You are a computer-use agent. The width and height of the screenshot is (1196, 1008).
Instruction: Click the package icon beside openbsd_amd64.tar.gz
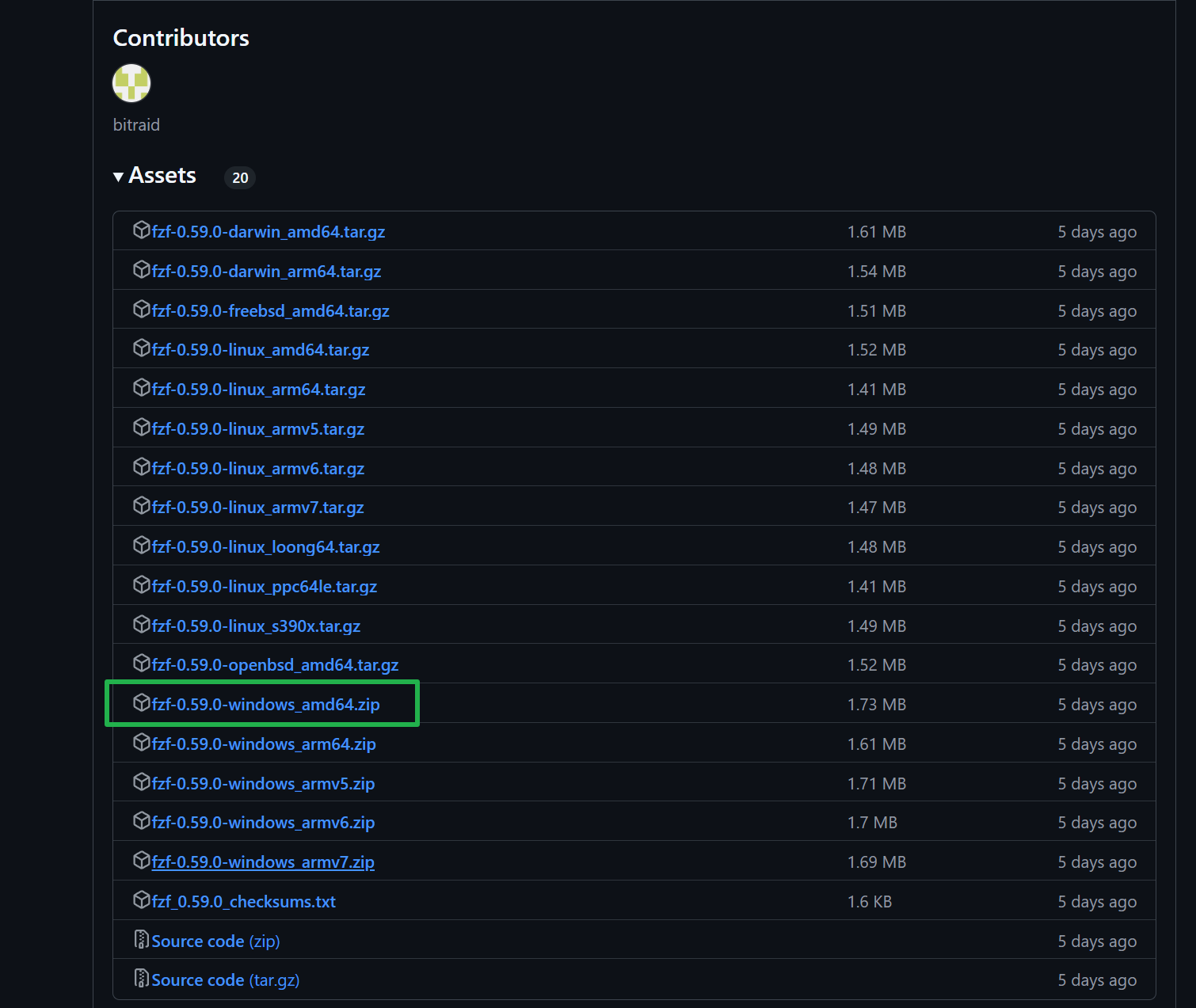click(x=142, y=664)
